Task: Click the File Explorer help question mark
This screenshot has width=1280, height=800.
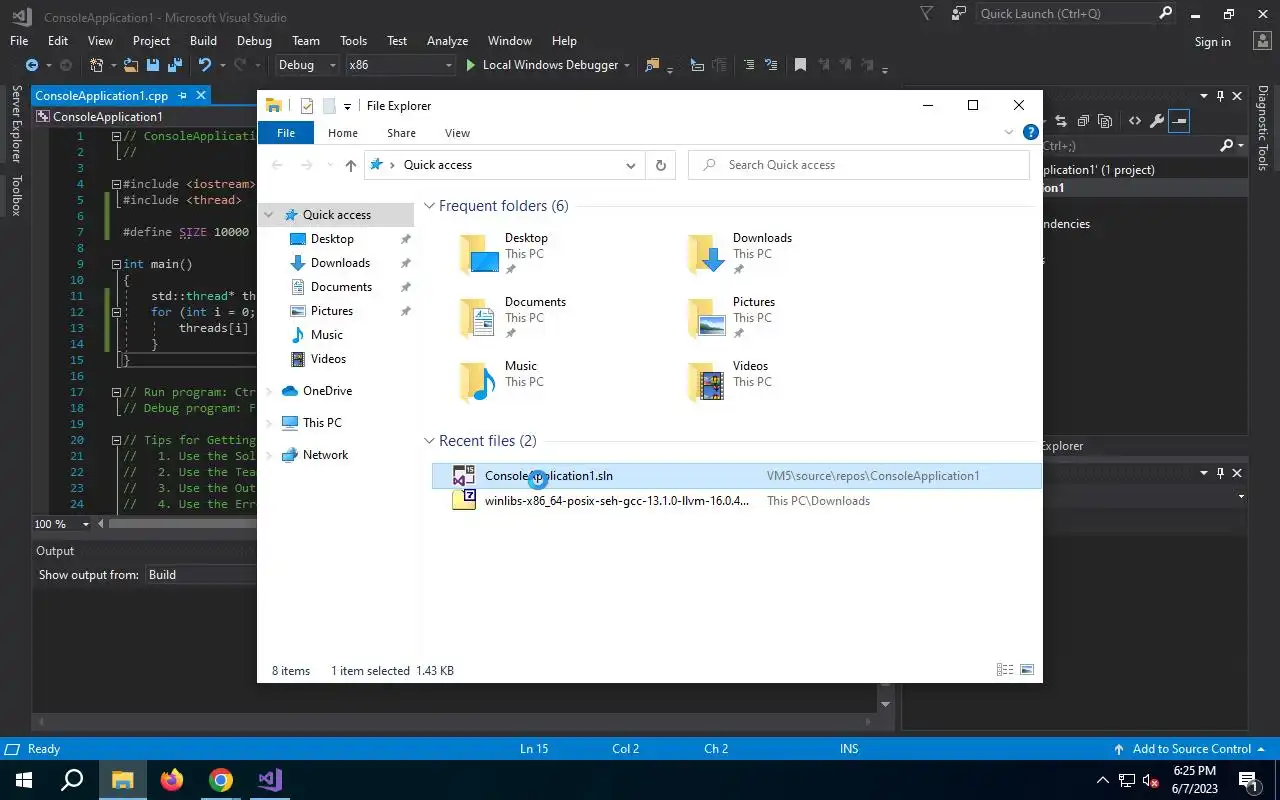Action: pyautogui.click(x=1031, y=132)
